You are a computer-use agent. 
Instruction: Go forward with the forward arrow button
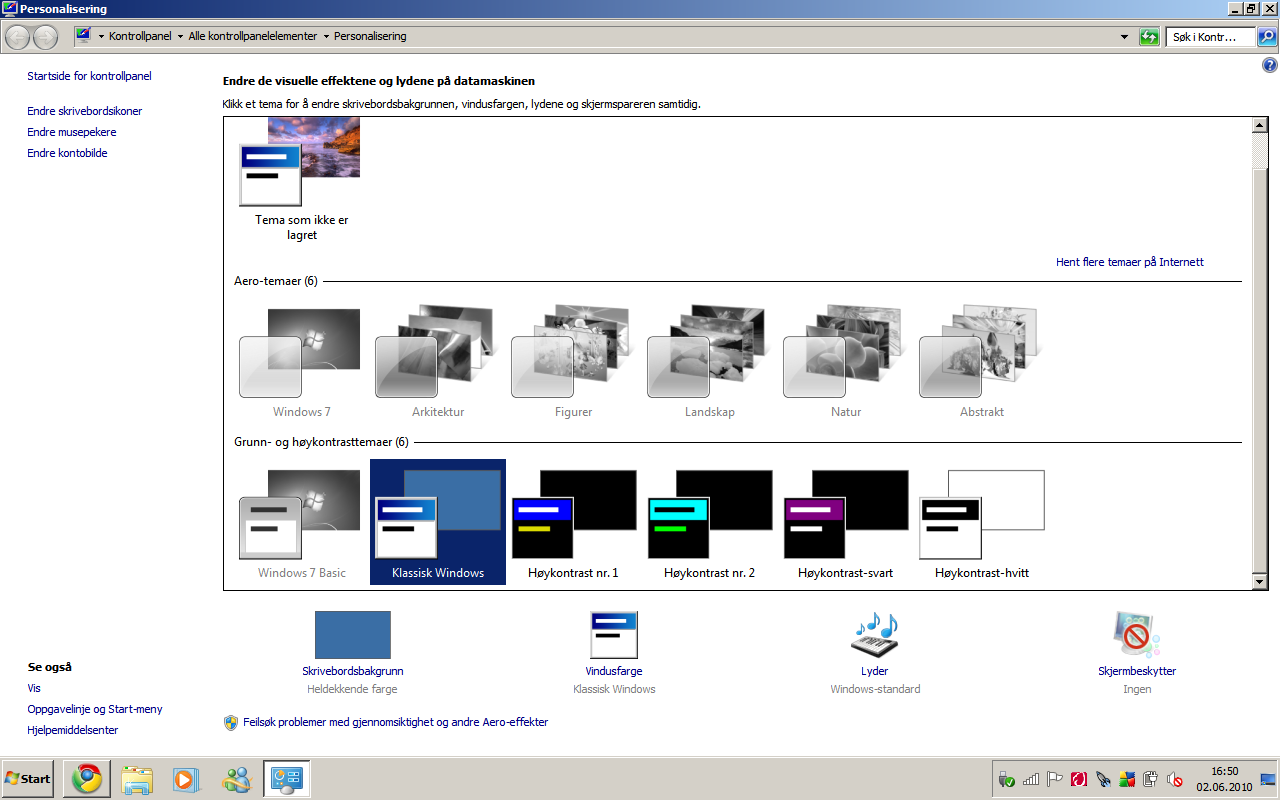click(x=46, y=37)
